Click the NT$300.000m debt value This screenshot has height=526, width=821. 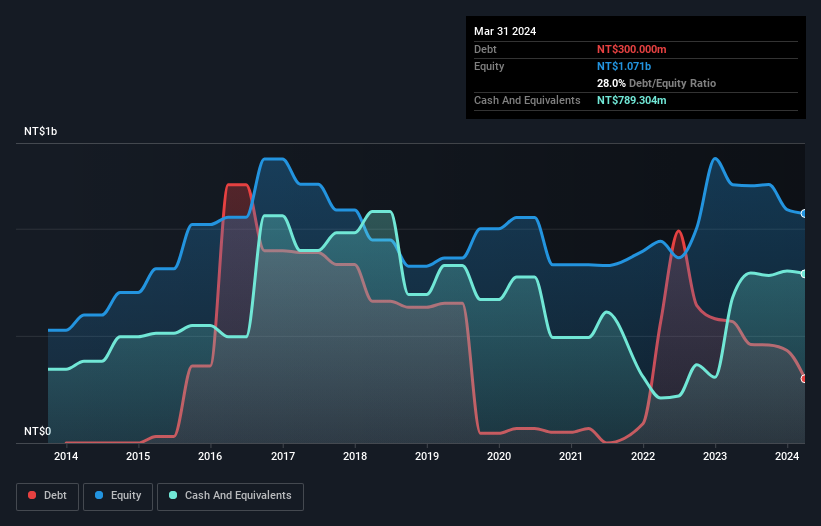pyautogui.click(x=631, y=49)
